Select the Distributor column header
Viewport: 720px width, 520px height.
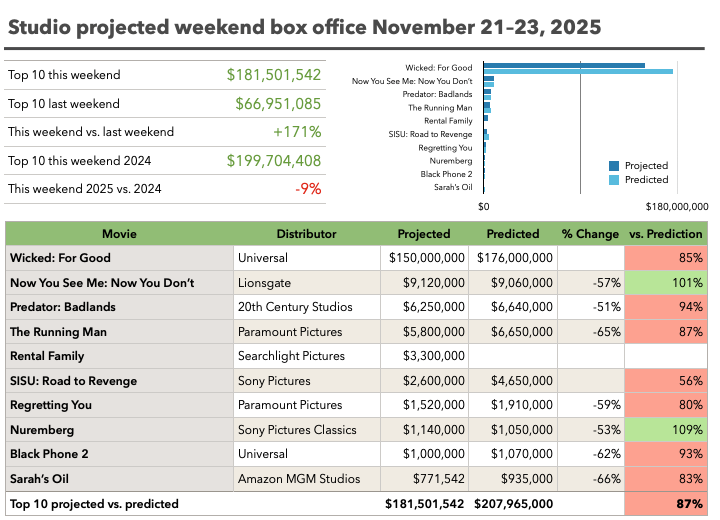[x=306, y=234]
